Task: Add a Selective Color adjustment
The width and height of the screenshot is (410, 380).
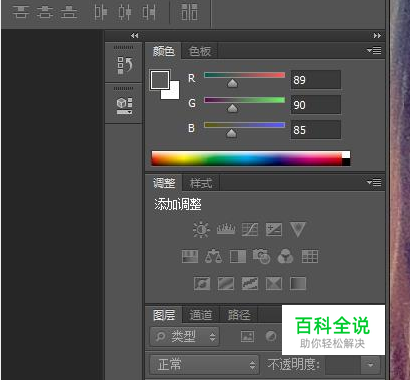Action: pos(274,284)
